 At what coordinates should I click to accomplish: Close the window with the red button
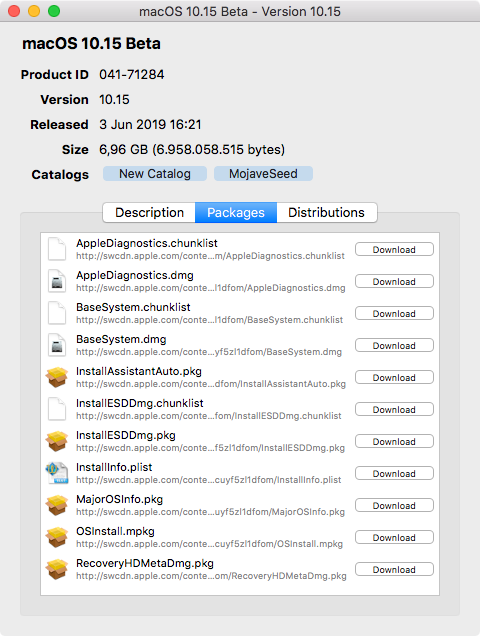pos(14,11)
